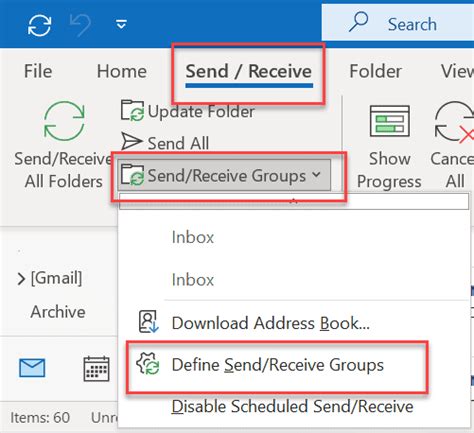Viewport: 474px width, 433px height.
Task: Click the Undo arrow in quick access toolbar
Action: coord(80,25)
